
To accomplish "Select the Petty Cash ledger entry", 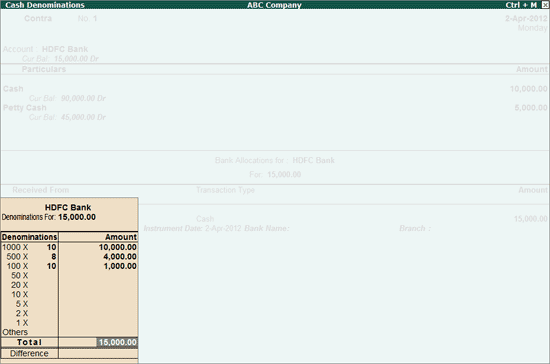I will tap(25, 108).
